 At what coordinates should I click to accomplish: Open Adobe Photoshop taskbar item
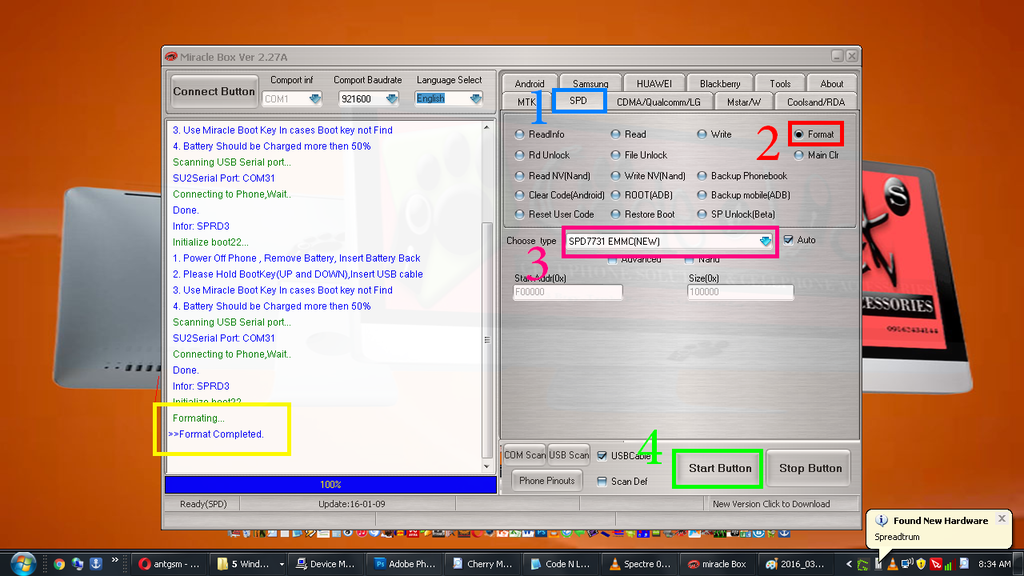click(400, 564)
